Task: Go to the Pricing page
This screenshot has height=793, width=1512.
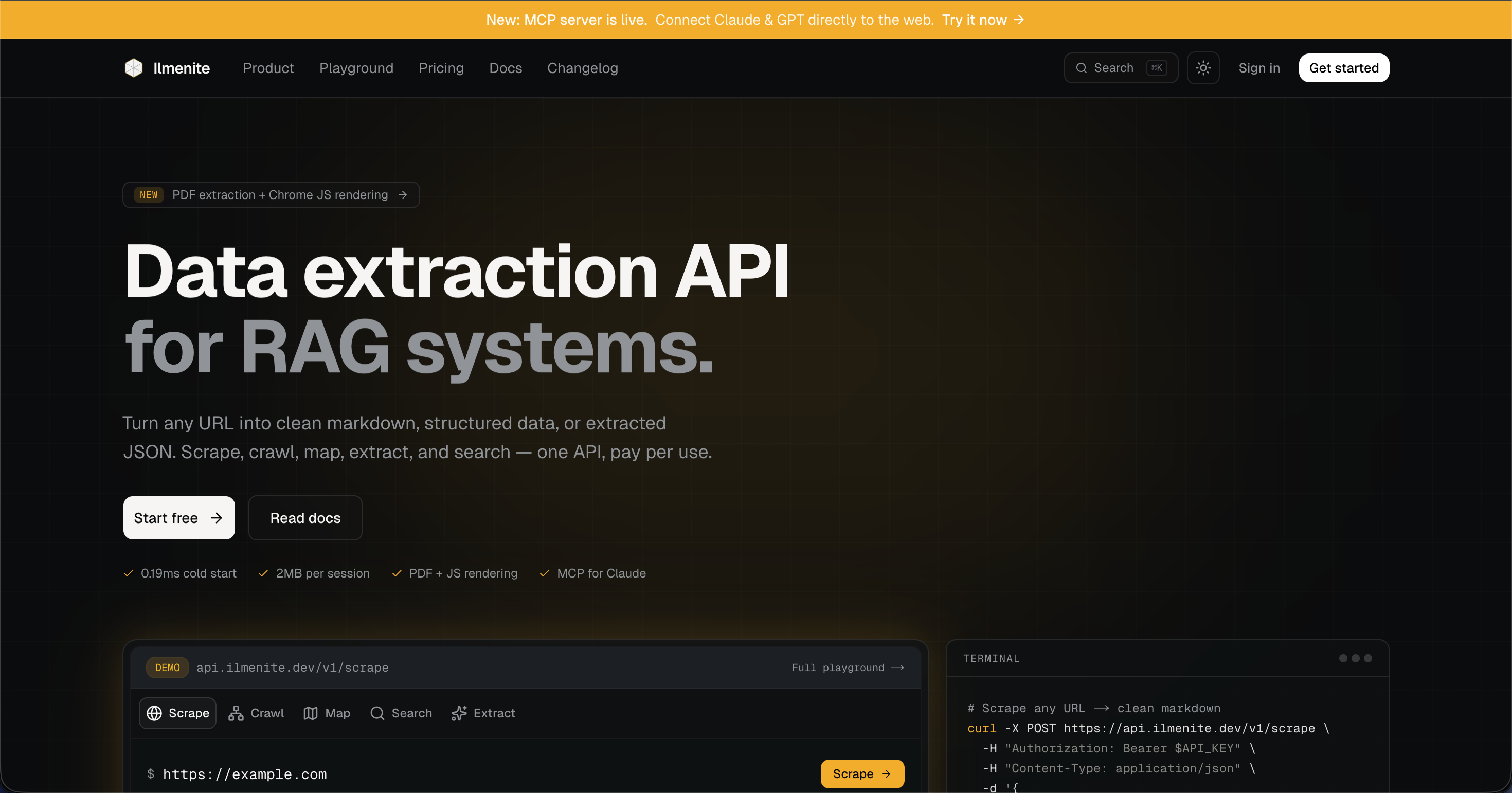Action: click(x=441, y=68)
